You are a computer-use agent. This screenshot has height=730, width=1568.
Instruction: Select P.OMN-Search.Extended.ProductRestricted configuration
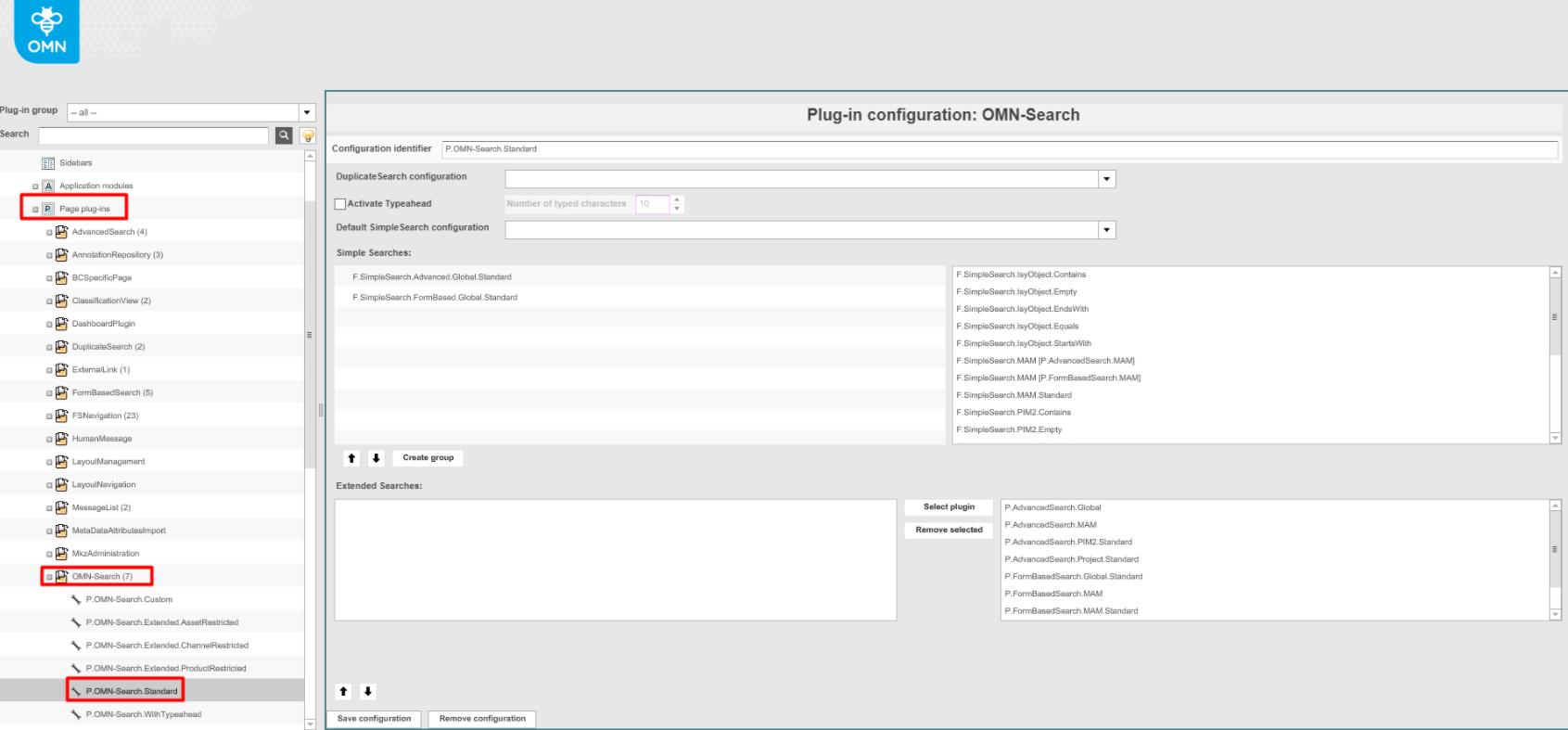click(166, 668)
